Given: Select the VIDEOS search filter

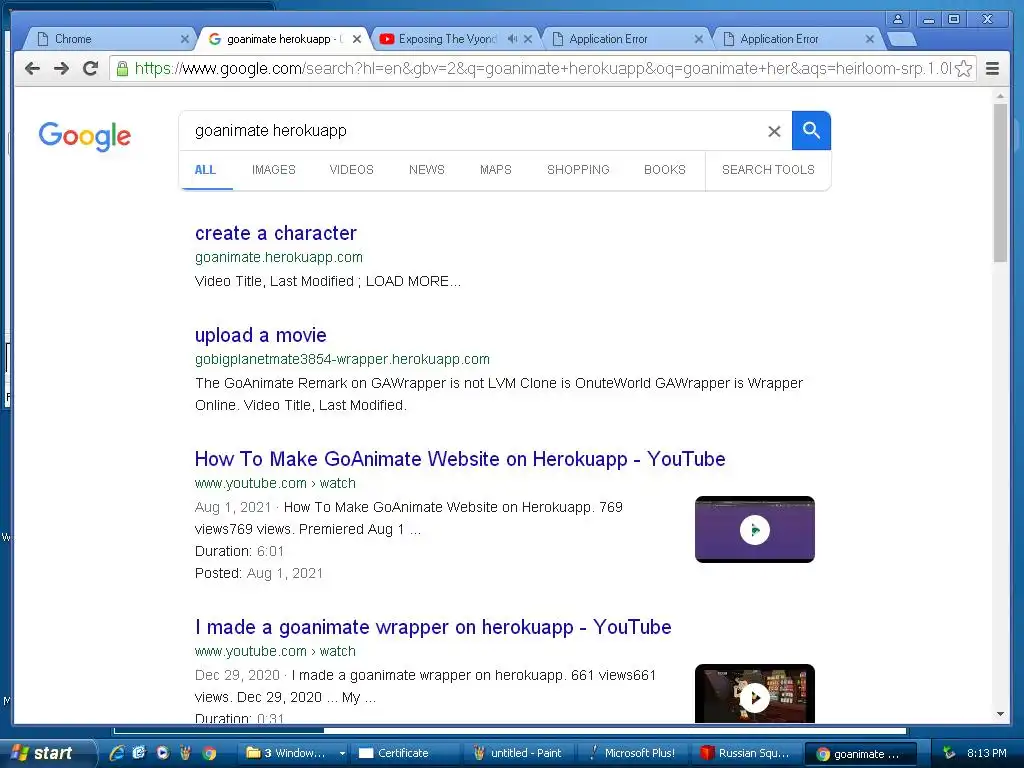Looking at the screenshot, I should [351, 170].
